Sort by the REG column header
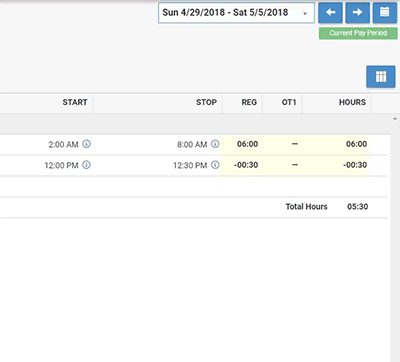This screenshot has width=400, height=362. [249, 102]
